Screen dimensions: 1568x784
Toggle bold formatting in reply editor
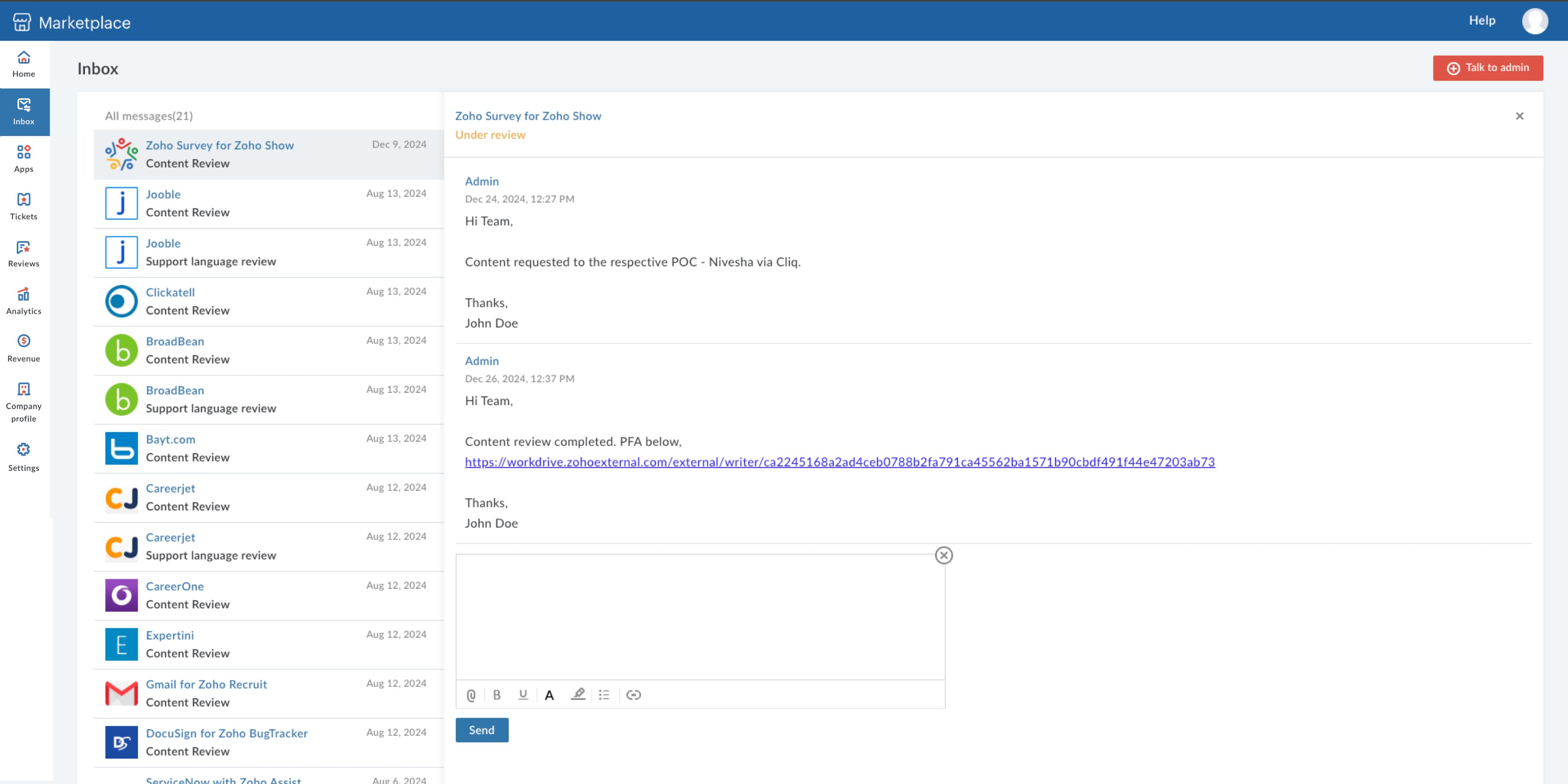pos(497,695)
